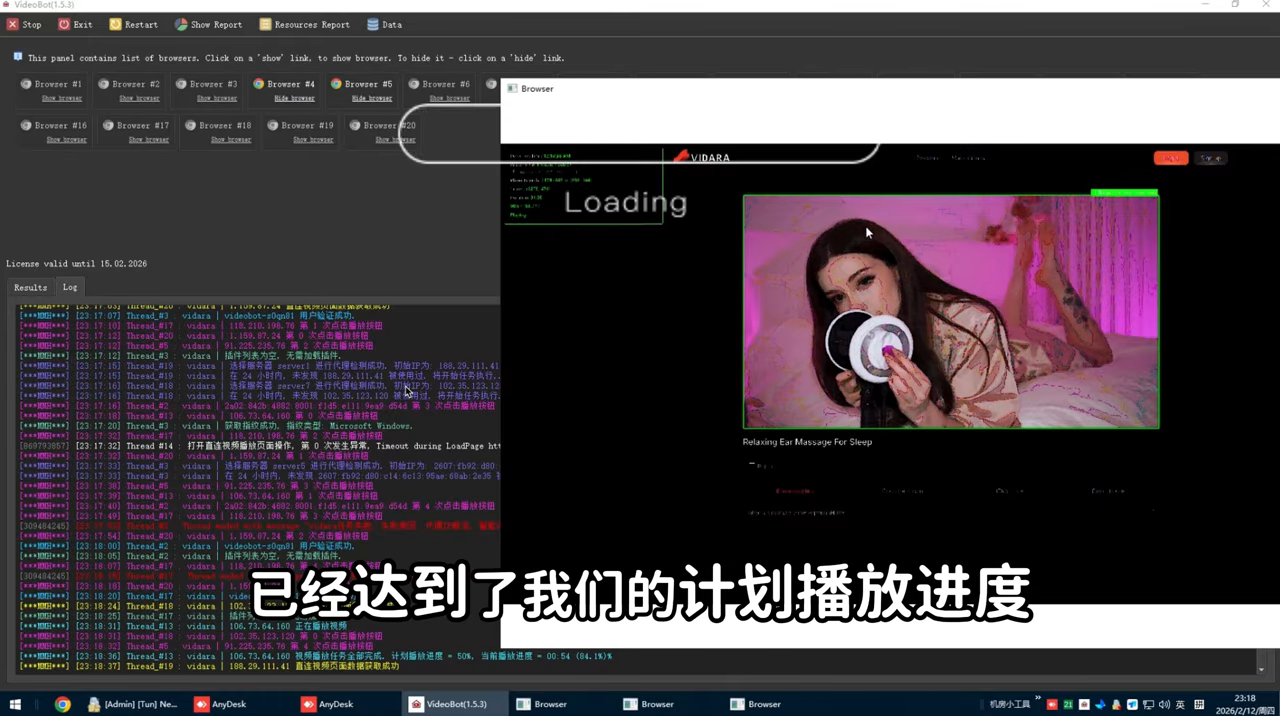The height and width of the screenshot is (716, 1280).
Task: Open the Resources Report
Action: coord(304,25)
